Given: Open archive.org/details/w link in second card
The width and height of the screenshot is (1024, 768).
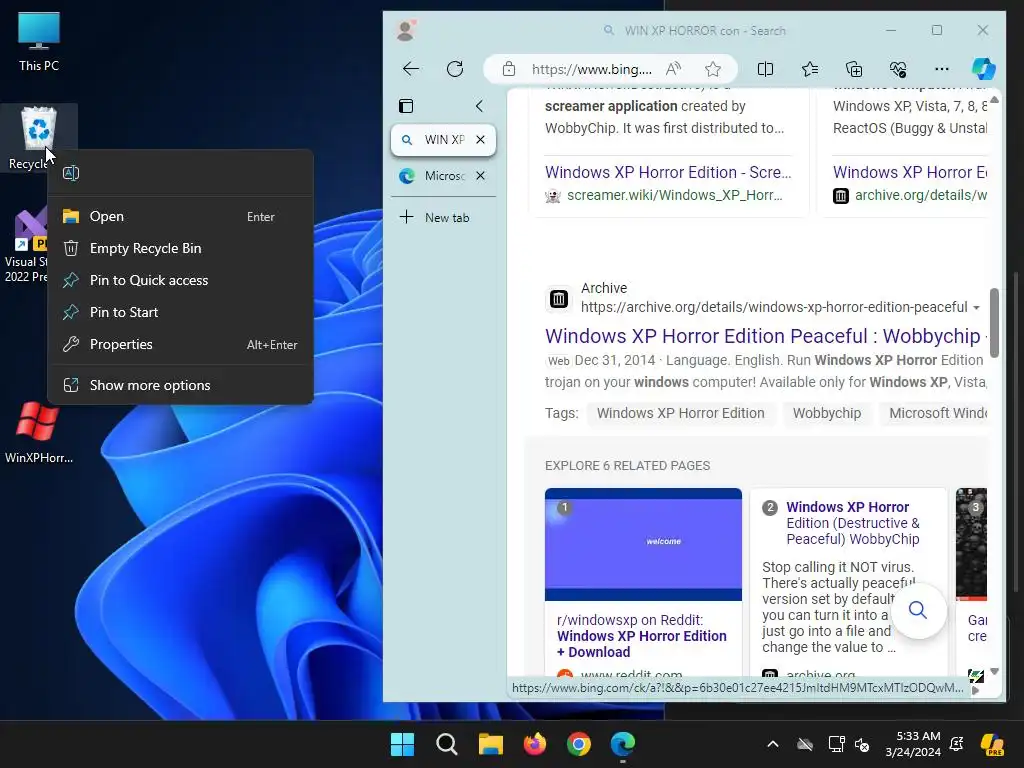Looking at the screenshot, I should tap(920, 195).
